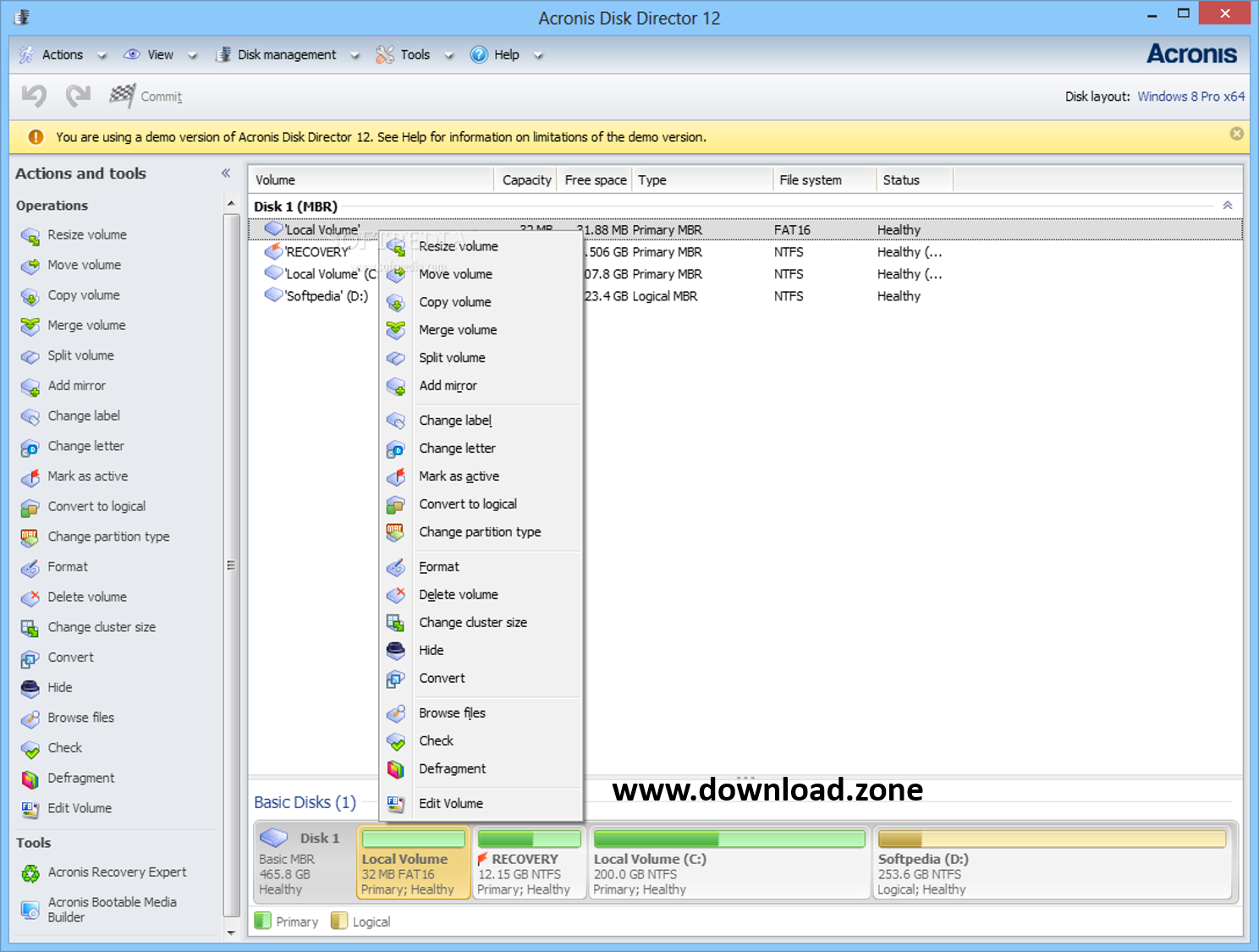1259x952 pixels.
Task: Click the Commit checkered flag icon
Action: [x=122, y=96]
